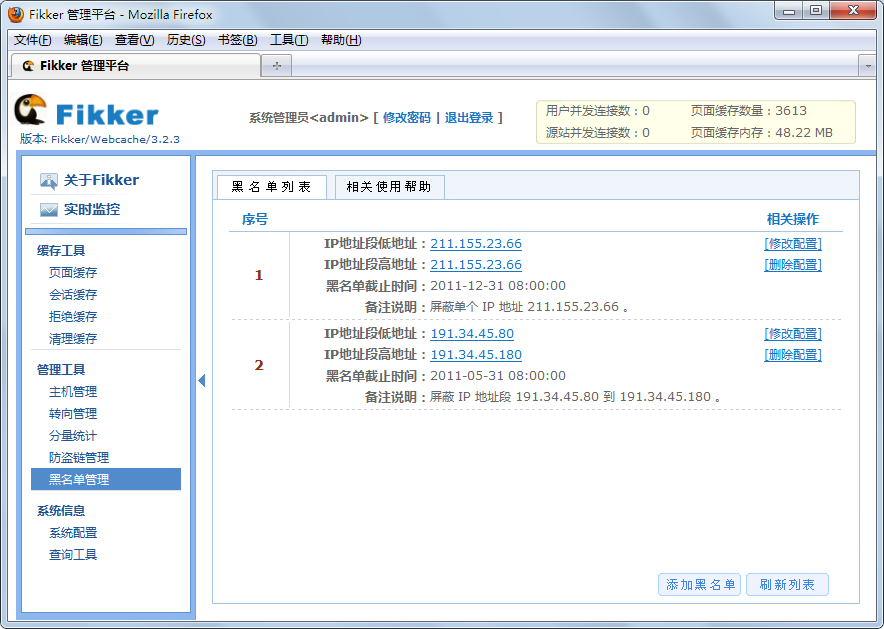
Task: Click the 修改密码 link
Action: [x=406, y=118]
